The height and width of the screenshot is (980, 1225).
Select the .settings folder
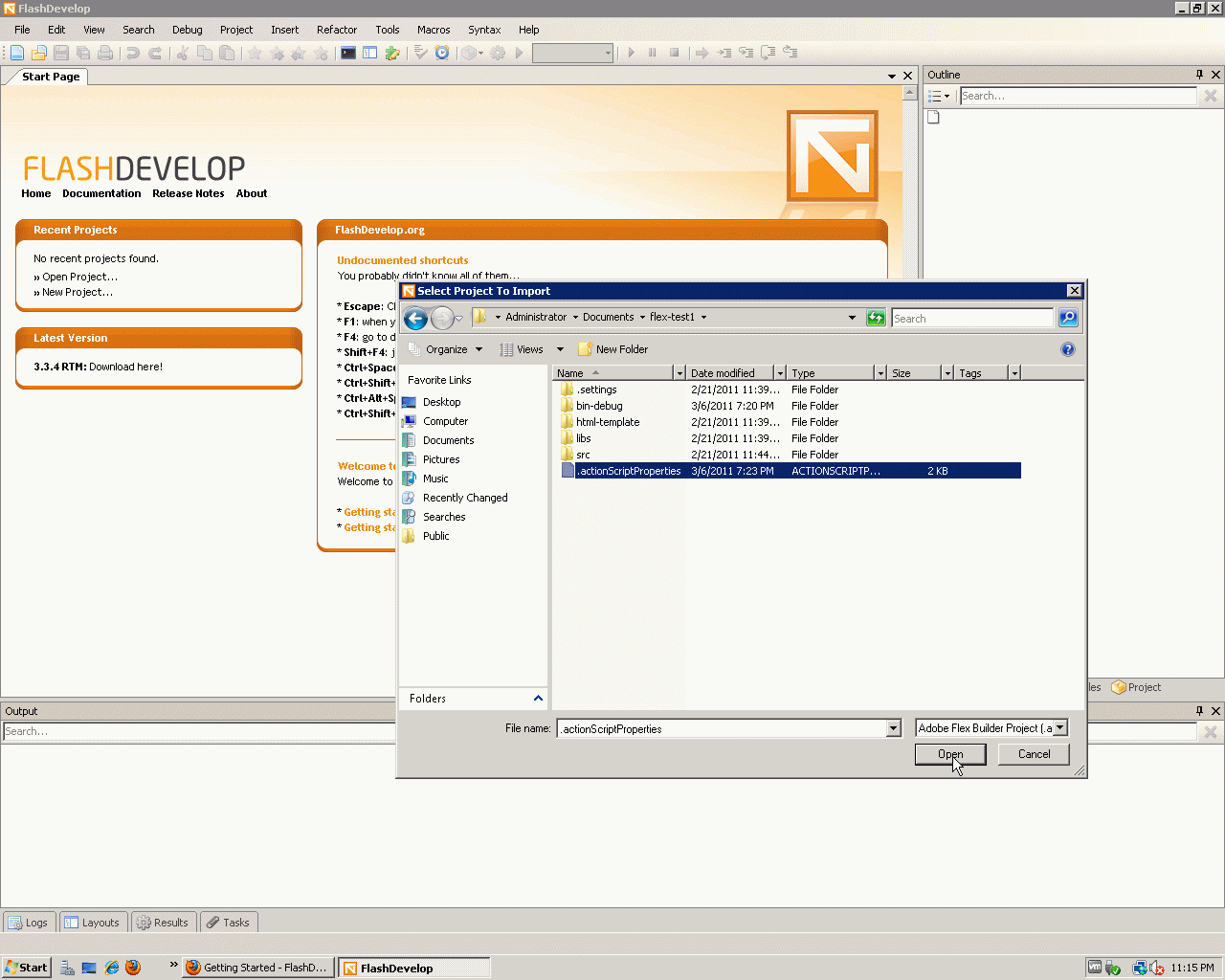coord(596,390)
